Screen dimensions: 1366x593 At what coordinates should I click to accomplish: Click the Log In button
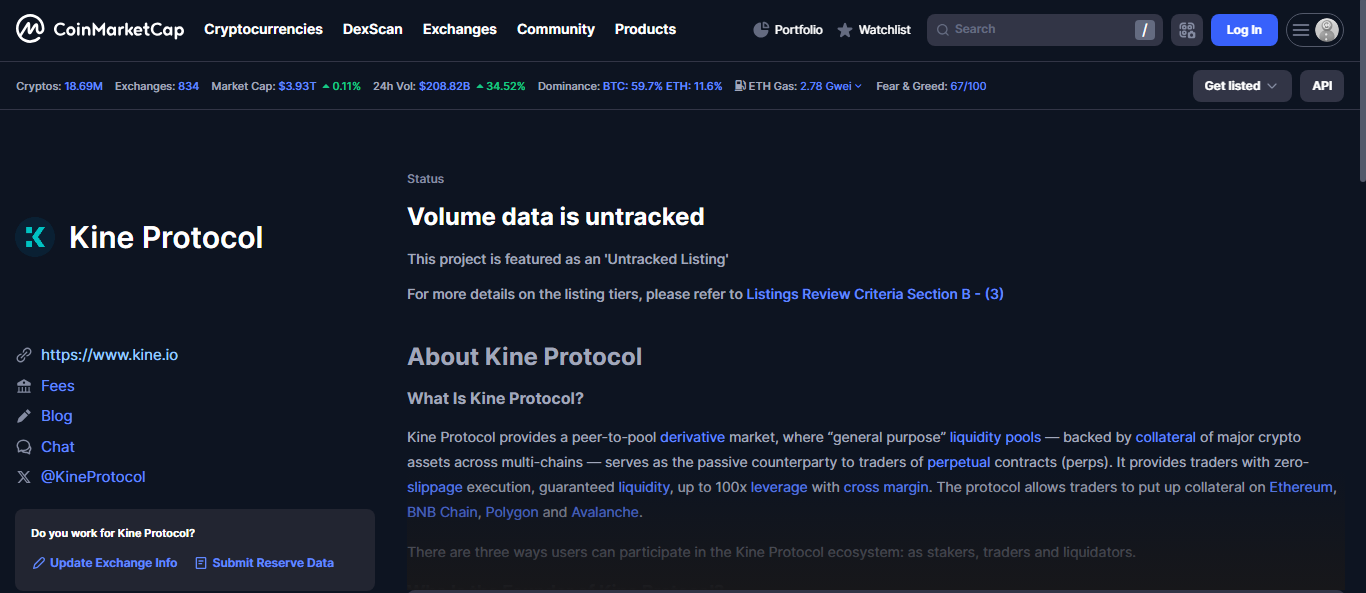[1244, 30]
